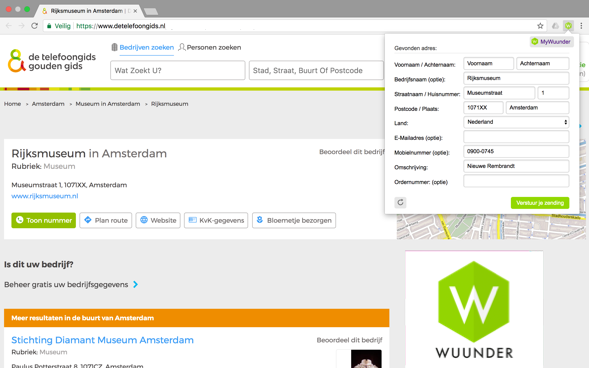Viewport: 589px width, 368px height.
Task: Click the E-Mailadres input field
Action: coord(516,137)
